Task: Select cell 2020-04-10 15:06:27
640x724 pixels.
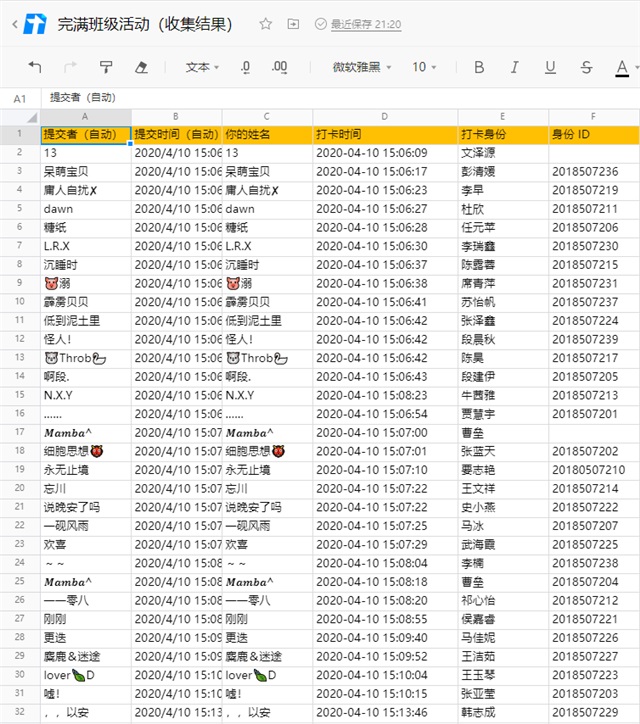Action: pyautogui.click(x=385, y=209)
